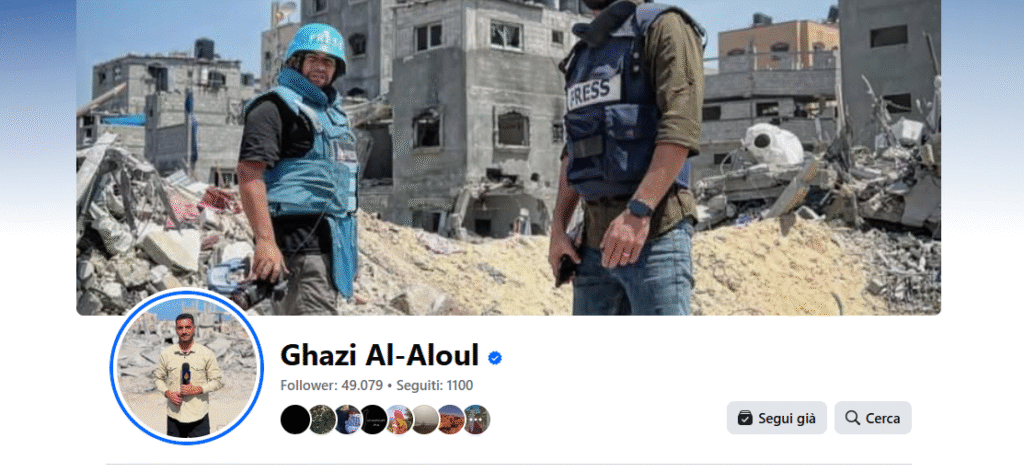Open the last follower avatar in row
1024x472 pixels.
(477, 419)
